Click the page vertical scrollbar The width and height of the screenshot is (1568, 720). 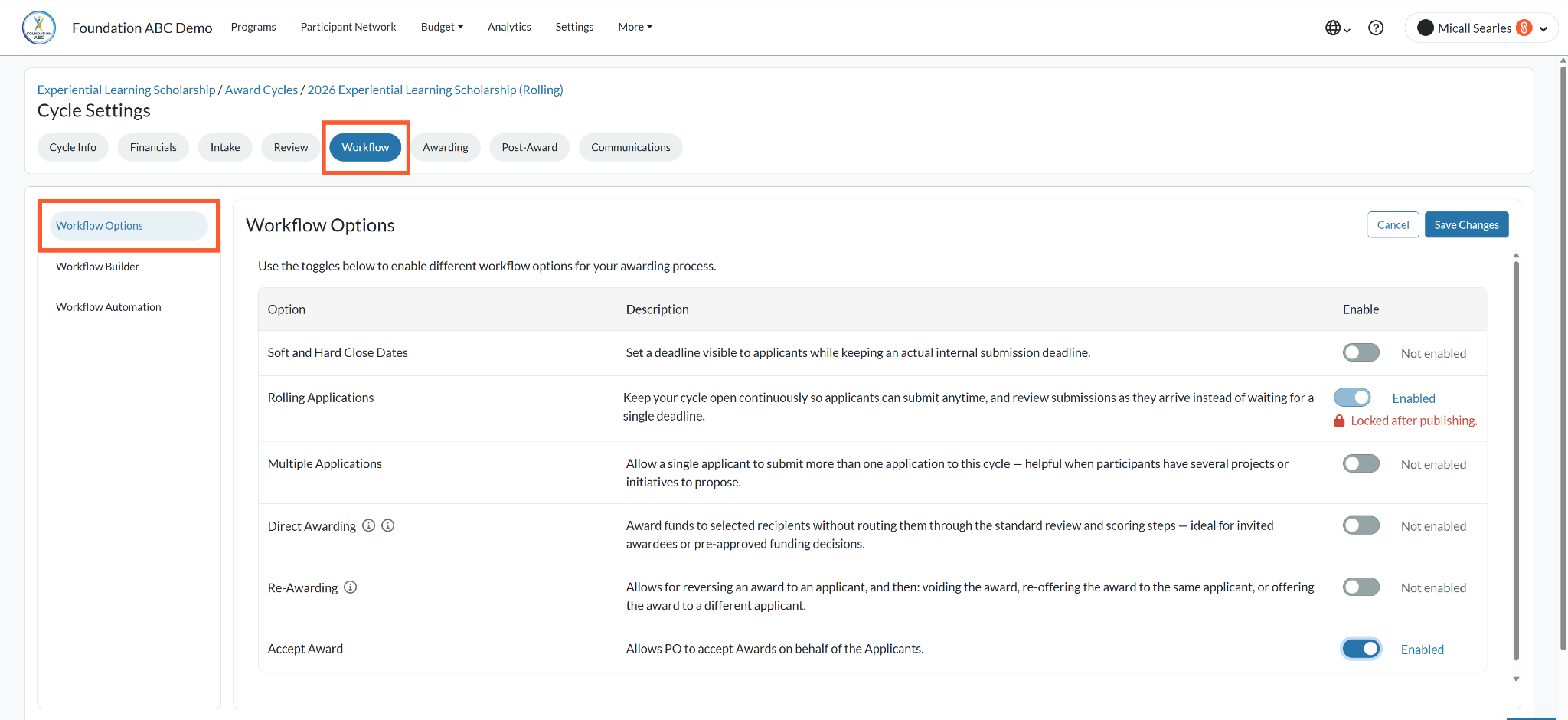[1563, 360]
